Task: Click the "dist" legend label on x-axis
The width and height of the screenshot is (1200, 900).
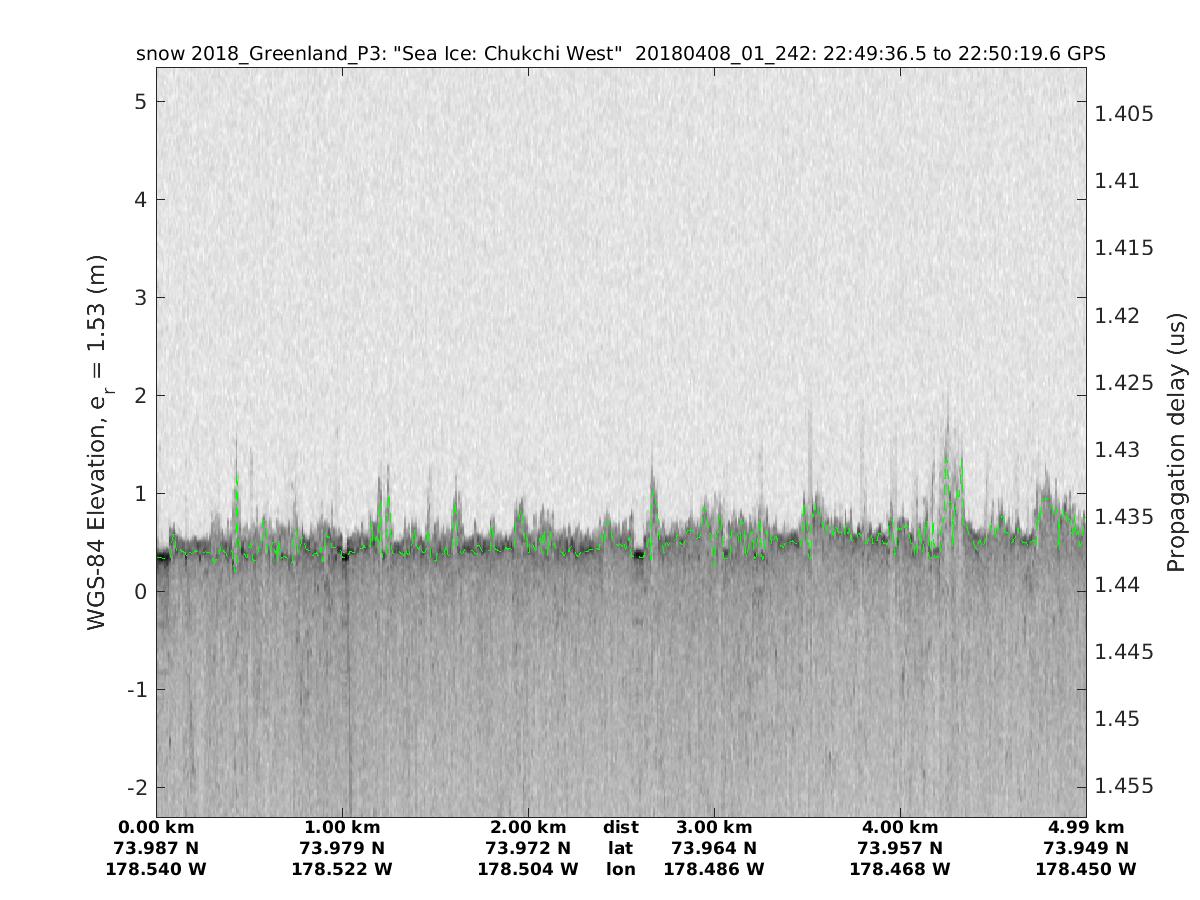Action: pos(621,827)
